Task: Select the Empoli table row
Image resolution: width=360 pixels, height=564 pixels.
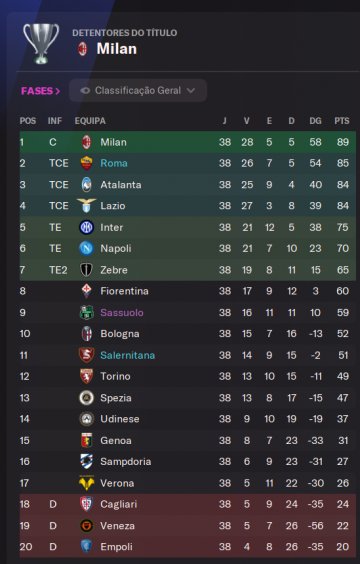Action: [188, 547]
